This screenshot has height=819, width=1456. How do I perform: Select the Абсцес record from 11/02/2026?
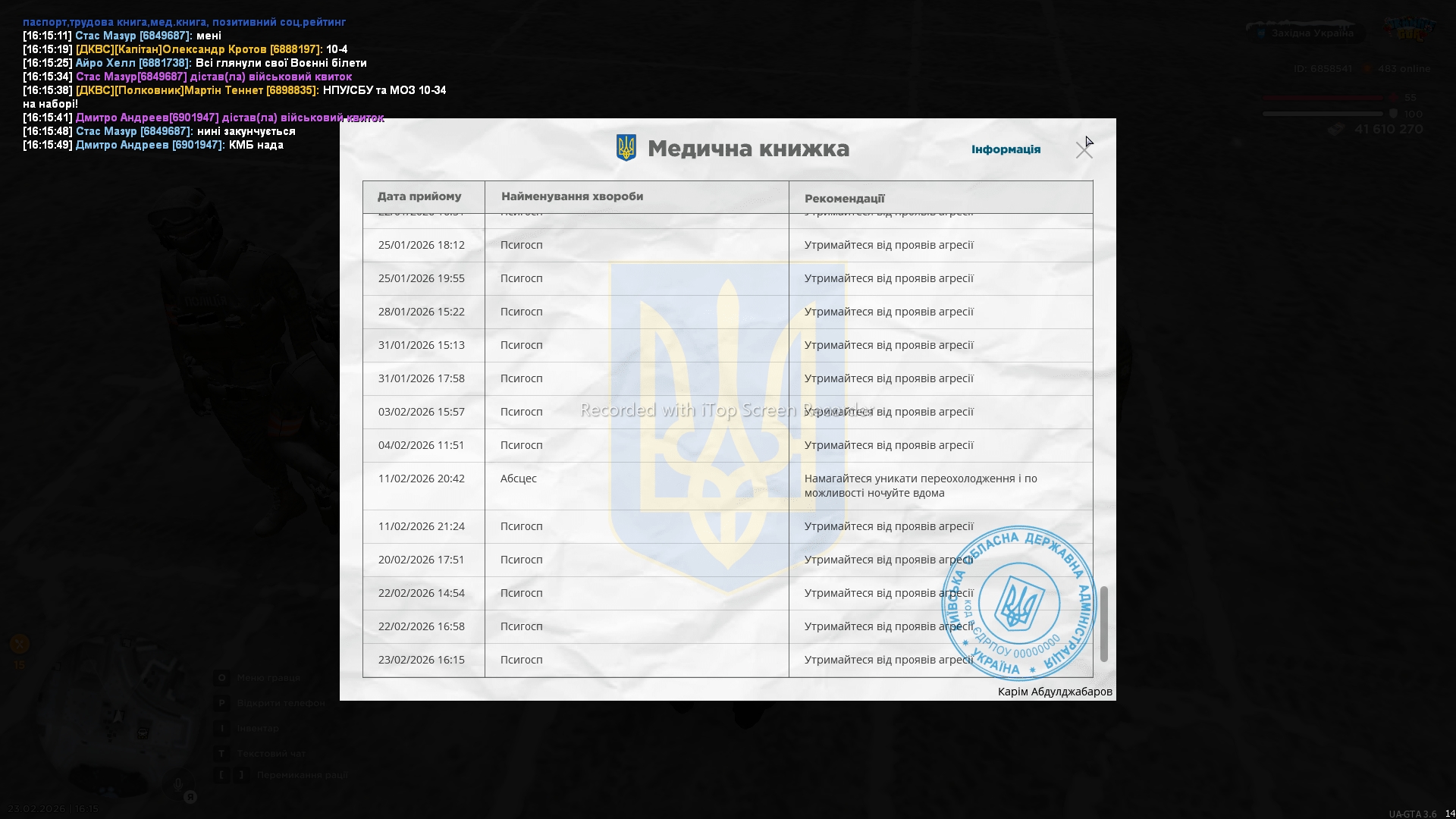[x=519, y=479]
